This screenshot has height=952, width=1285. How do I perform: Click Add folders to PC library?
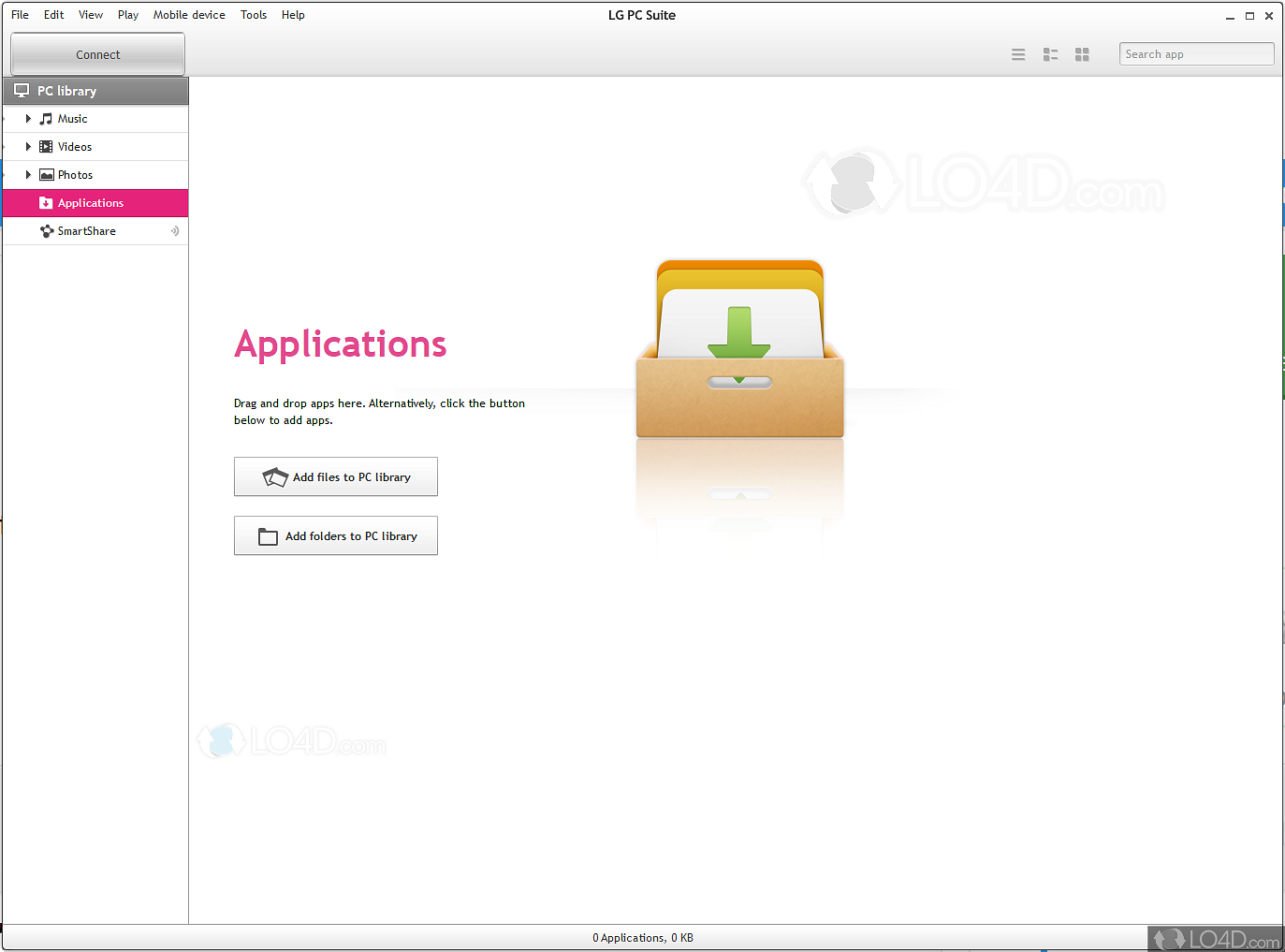(336, 535)
